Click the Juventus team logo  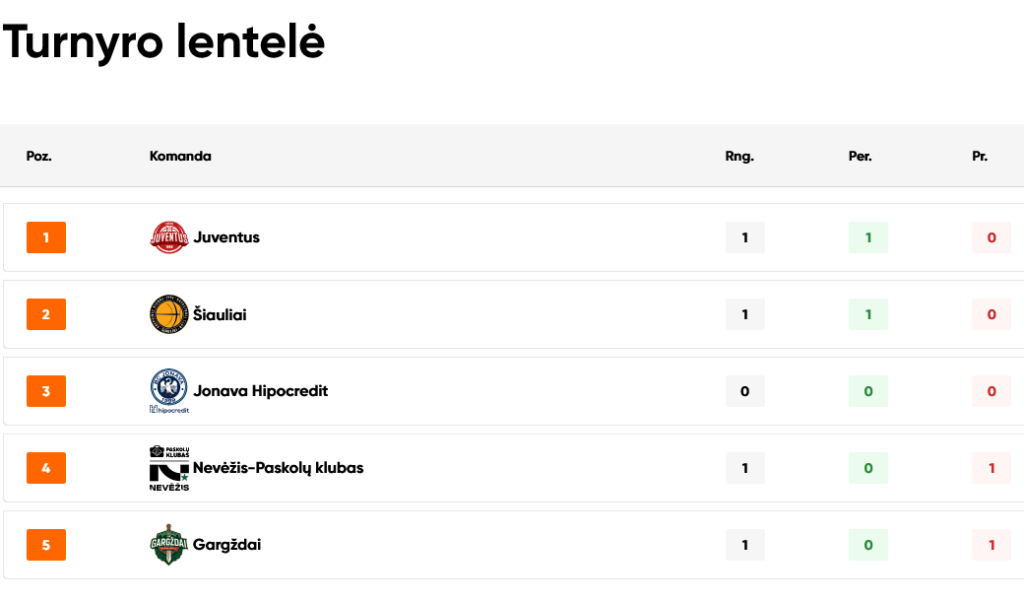169,238
